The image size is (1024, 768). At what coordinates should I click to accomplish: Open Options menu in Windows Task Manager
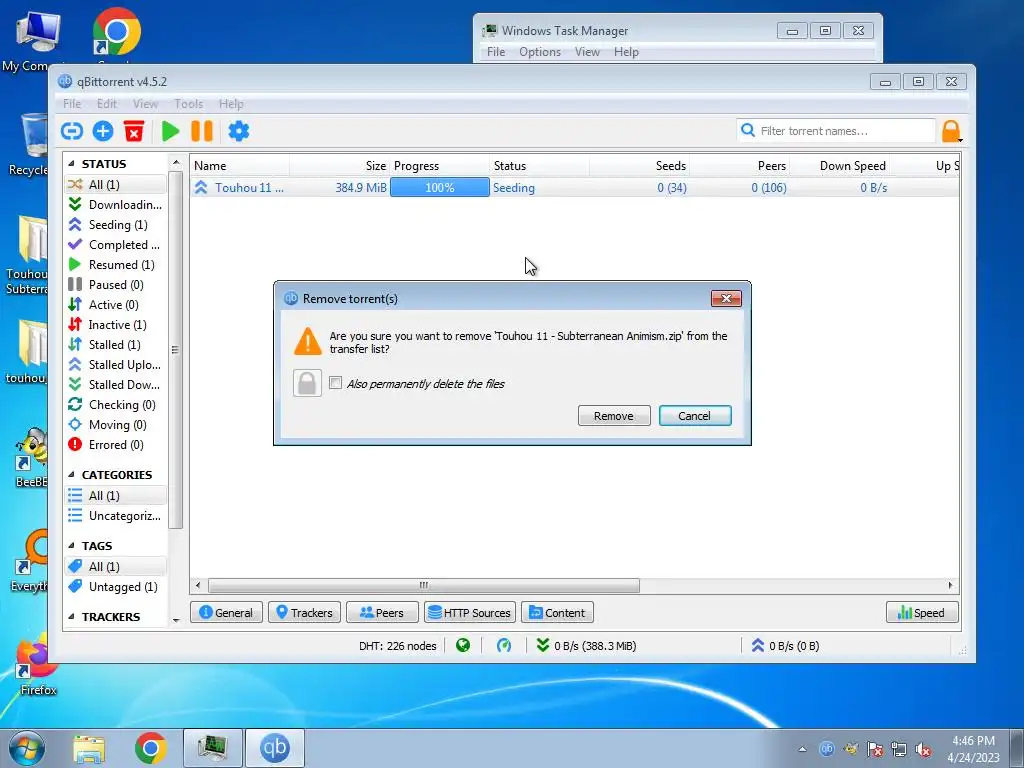[540, 52]
